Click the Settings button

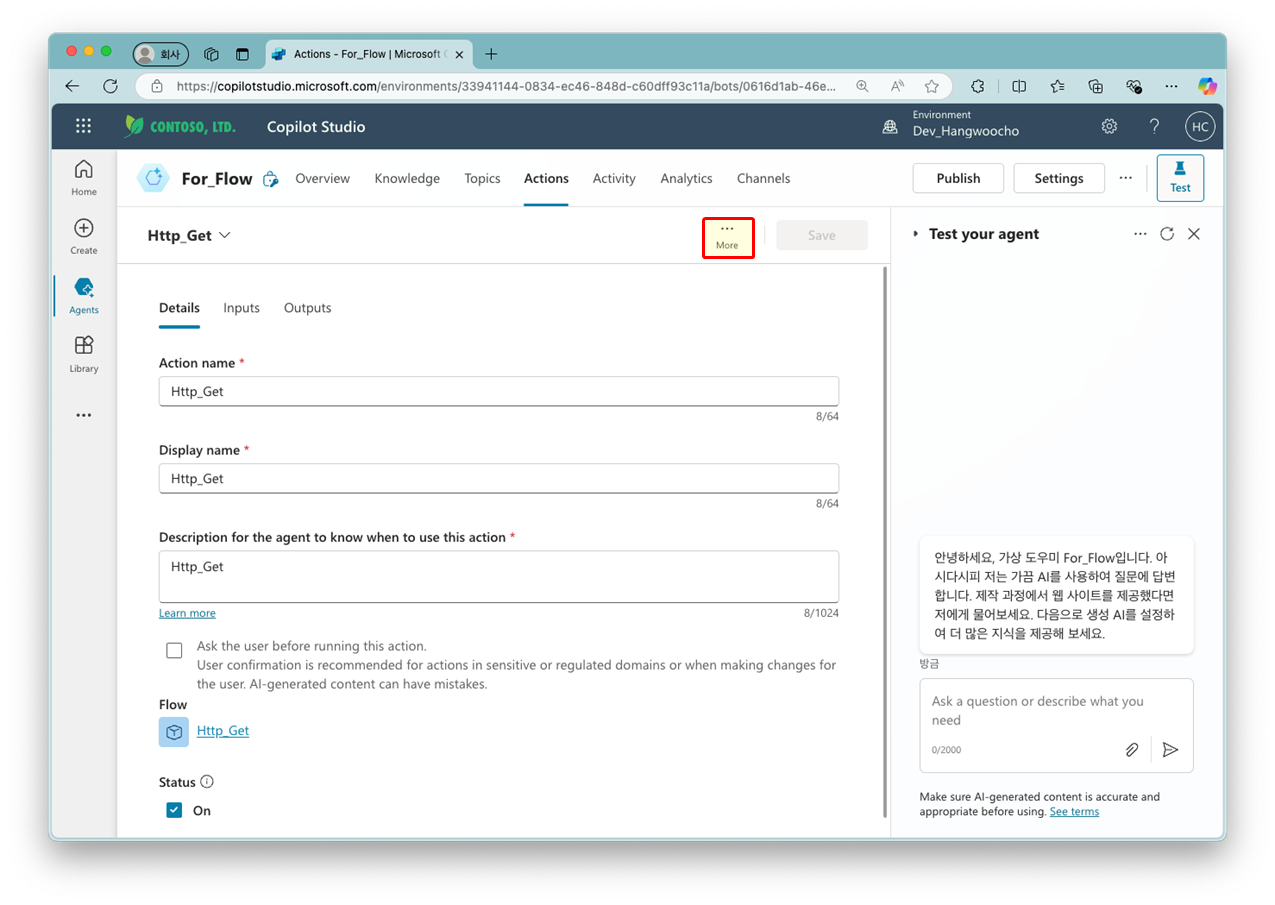(1059, 178)
